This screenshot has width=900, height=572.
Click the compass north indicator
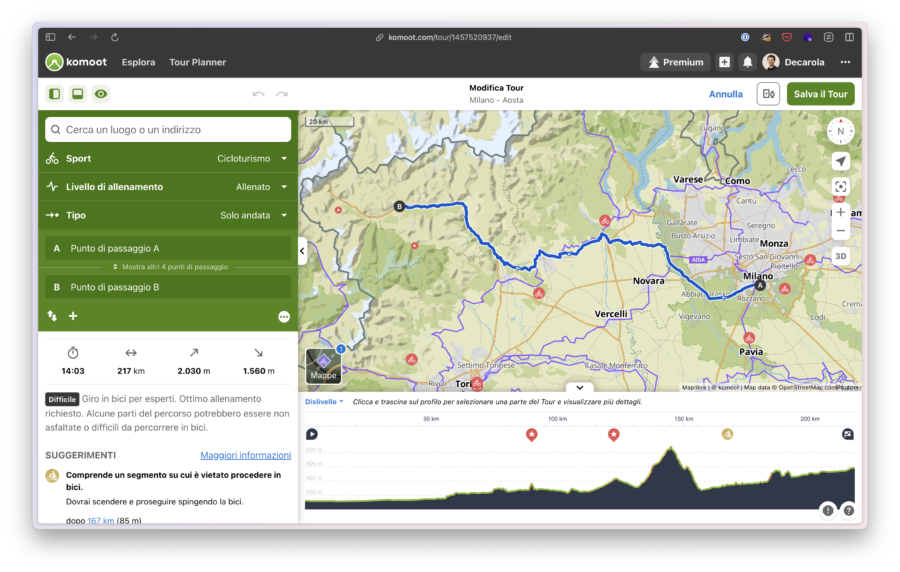pos(840,131)
